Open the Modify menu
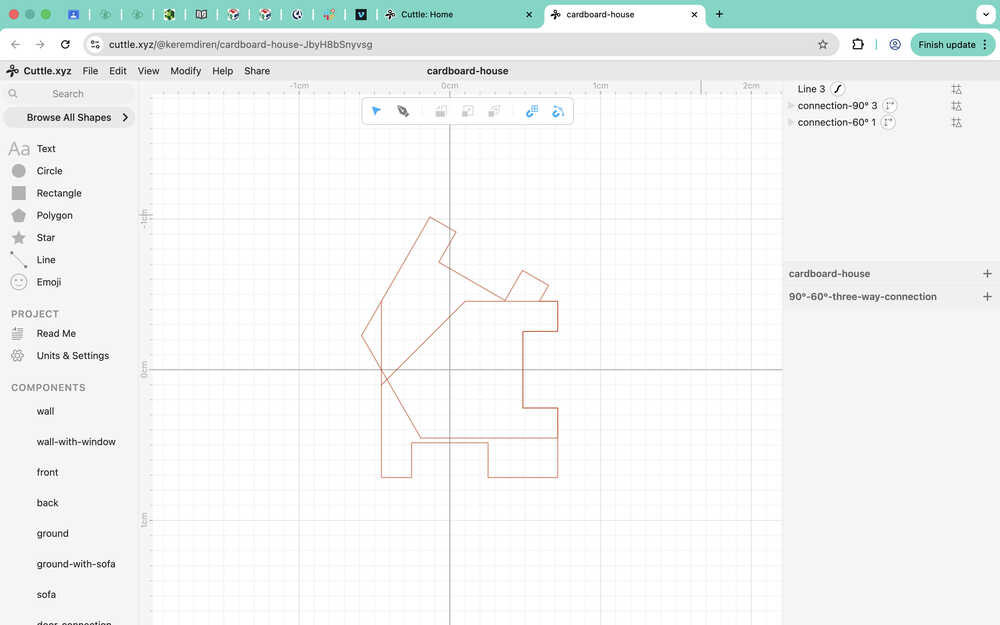 pos(186,71)
